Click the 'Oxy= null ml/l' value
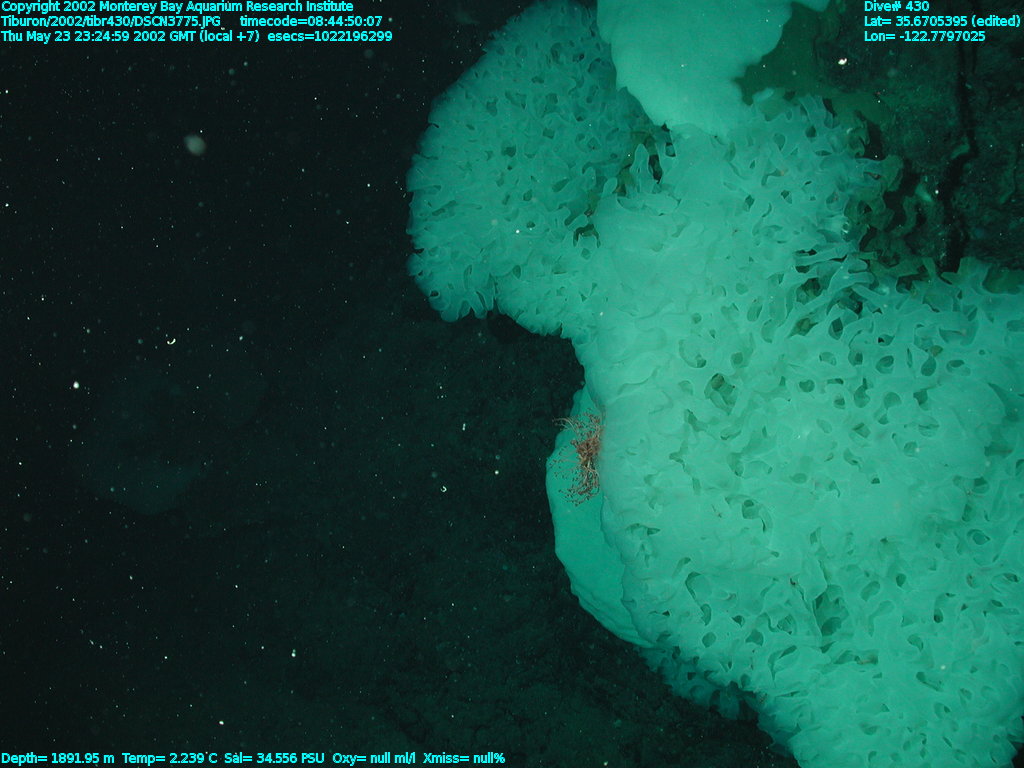Viewport: 1024px width, 768px height. pos(374,758)
